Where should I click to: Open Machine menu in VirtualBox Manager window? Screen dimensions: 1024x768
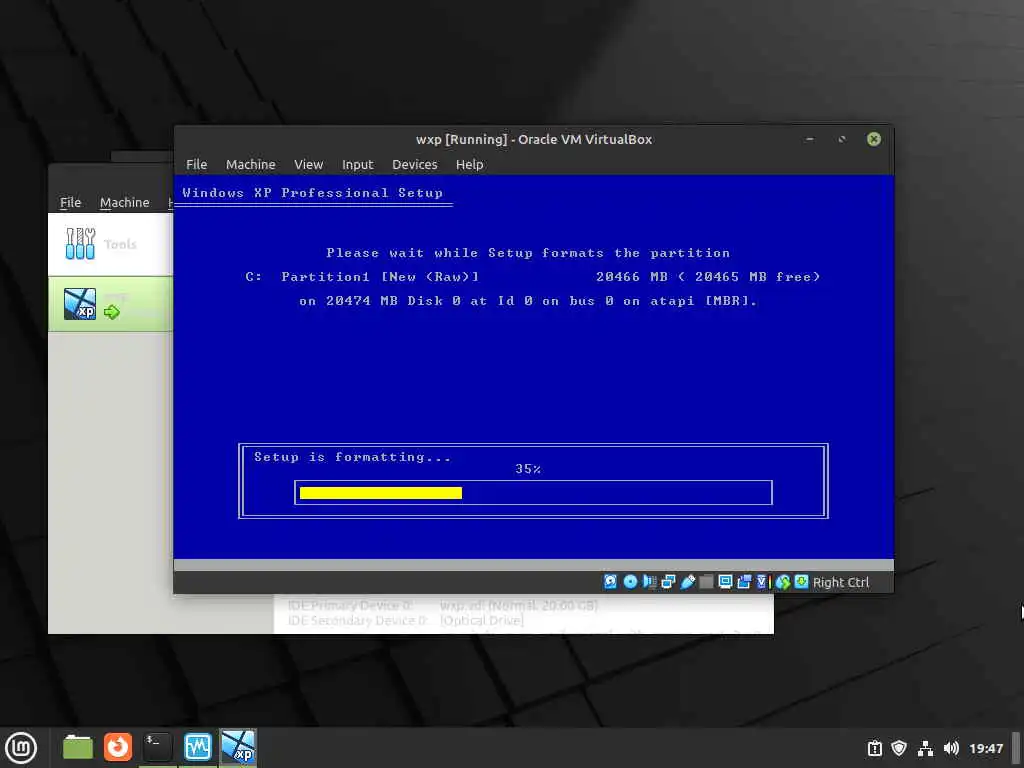(125, 202)
